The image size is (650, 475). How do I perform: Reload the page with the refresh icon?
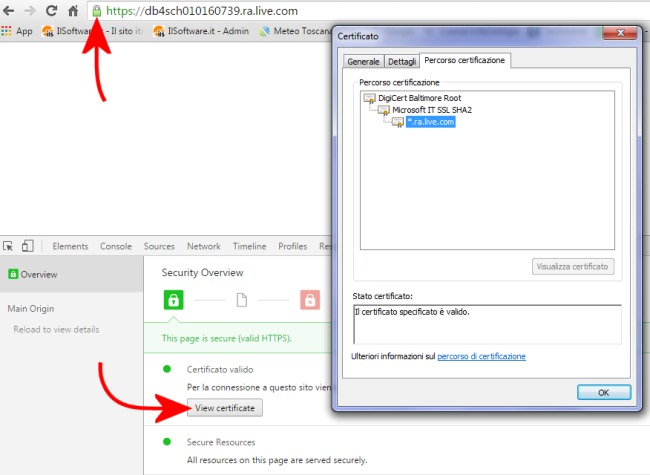51,11
